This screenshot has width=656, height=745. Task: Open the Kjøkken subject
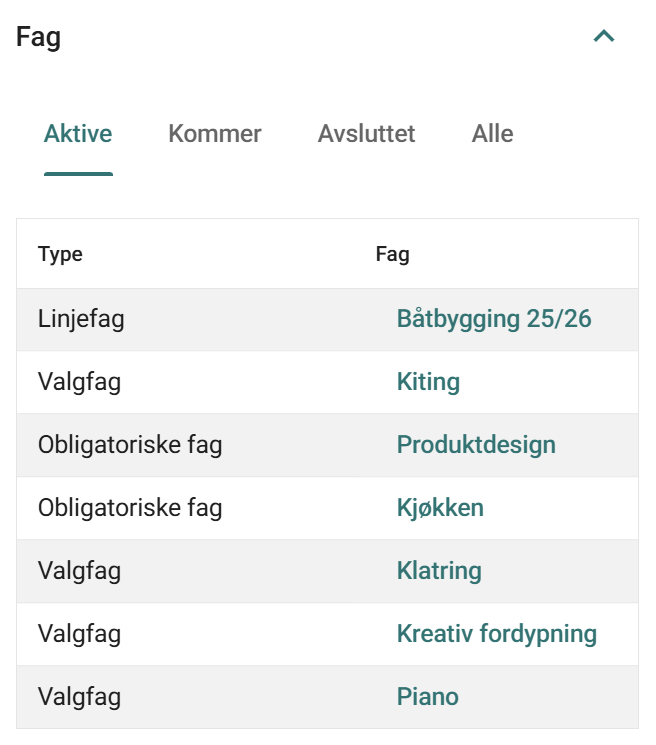(x=440, y=508)
